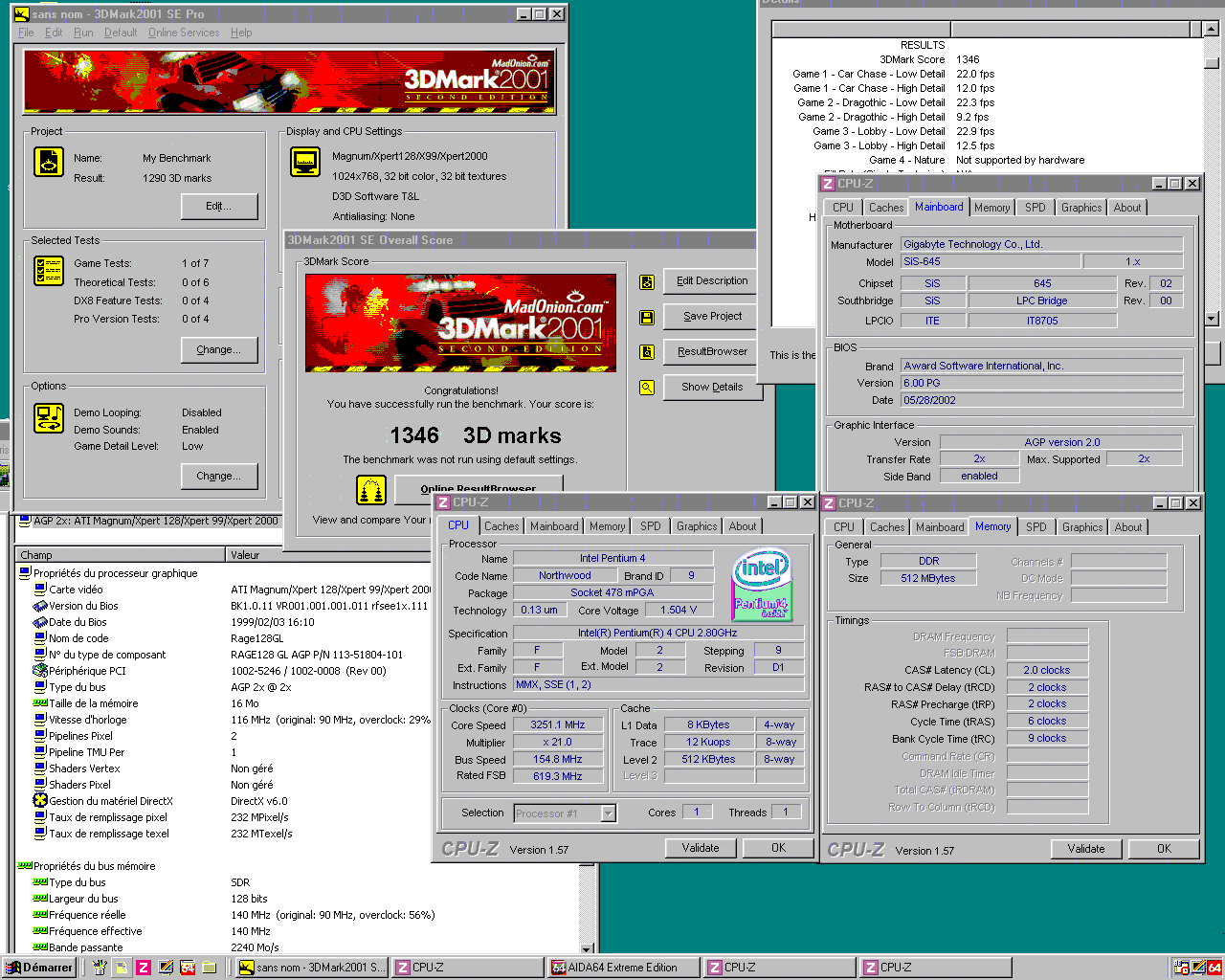Click the Display and CPU Settings monitor icon
This screenshot has width=1225, height=980.
pyautogui.click(x=305, y=162)
